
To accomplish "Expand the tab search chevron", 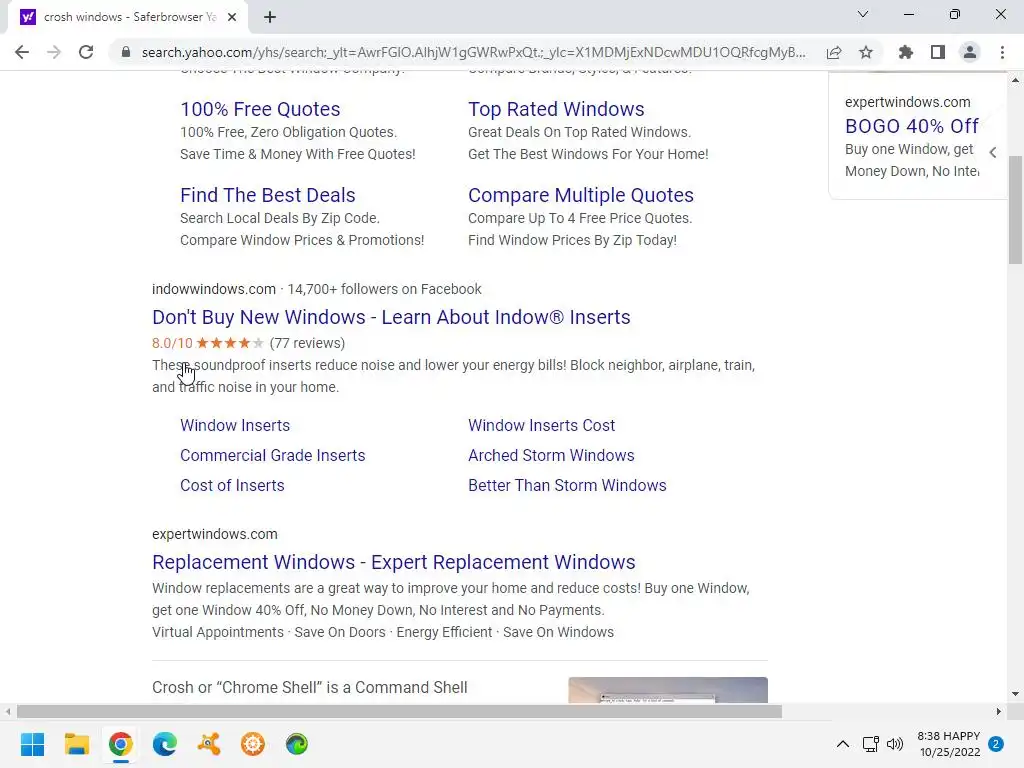I will point(863,14).
